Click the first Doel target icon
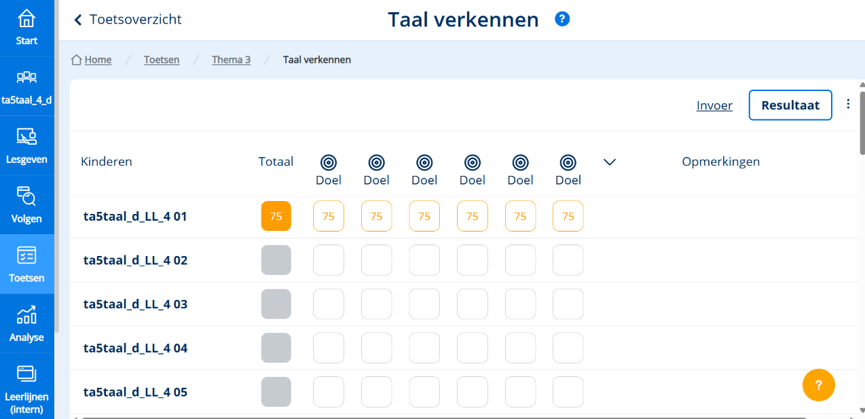The image size is (865, 419). pyautogui.click(x=328, y=163)
